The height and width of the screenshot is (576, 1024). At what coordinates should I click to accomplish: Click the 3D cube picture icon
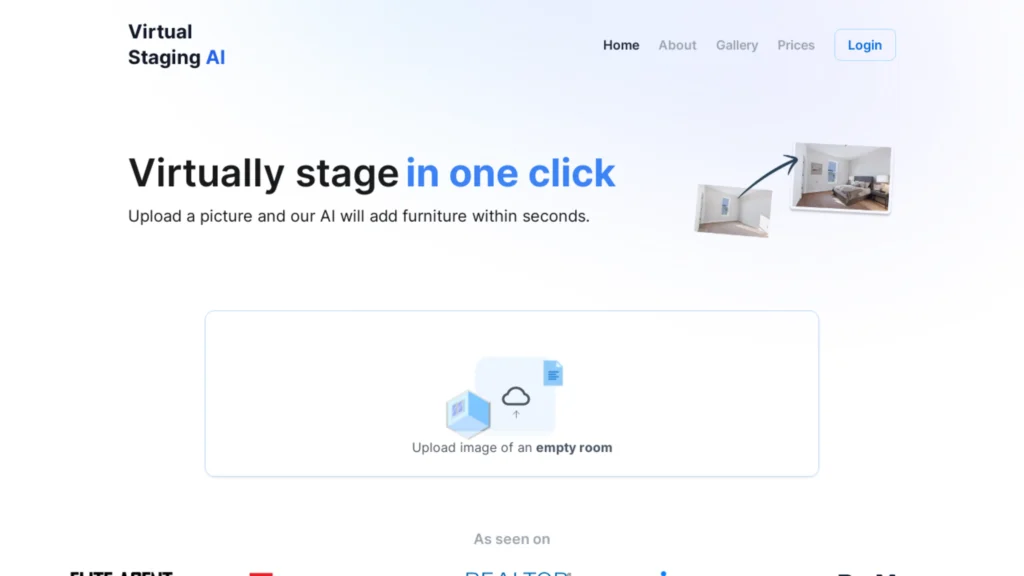pyautogui.click(x=468, y=412)
